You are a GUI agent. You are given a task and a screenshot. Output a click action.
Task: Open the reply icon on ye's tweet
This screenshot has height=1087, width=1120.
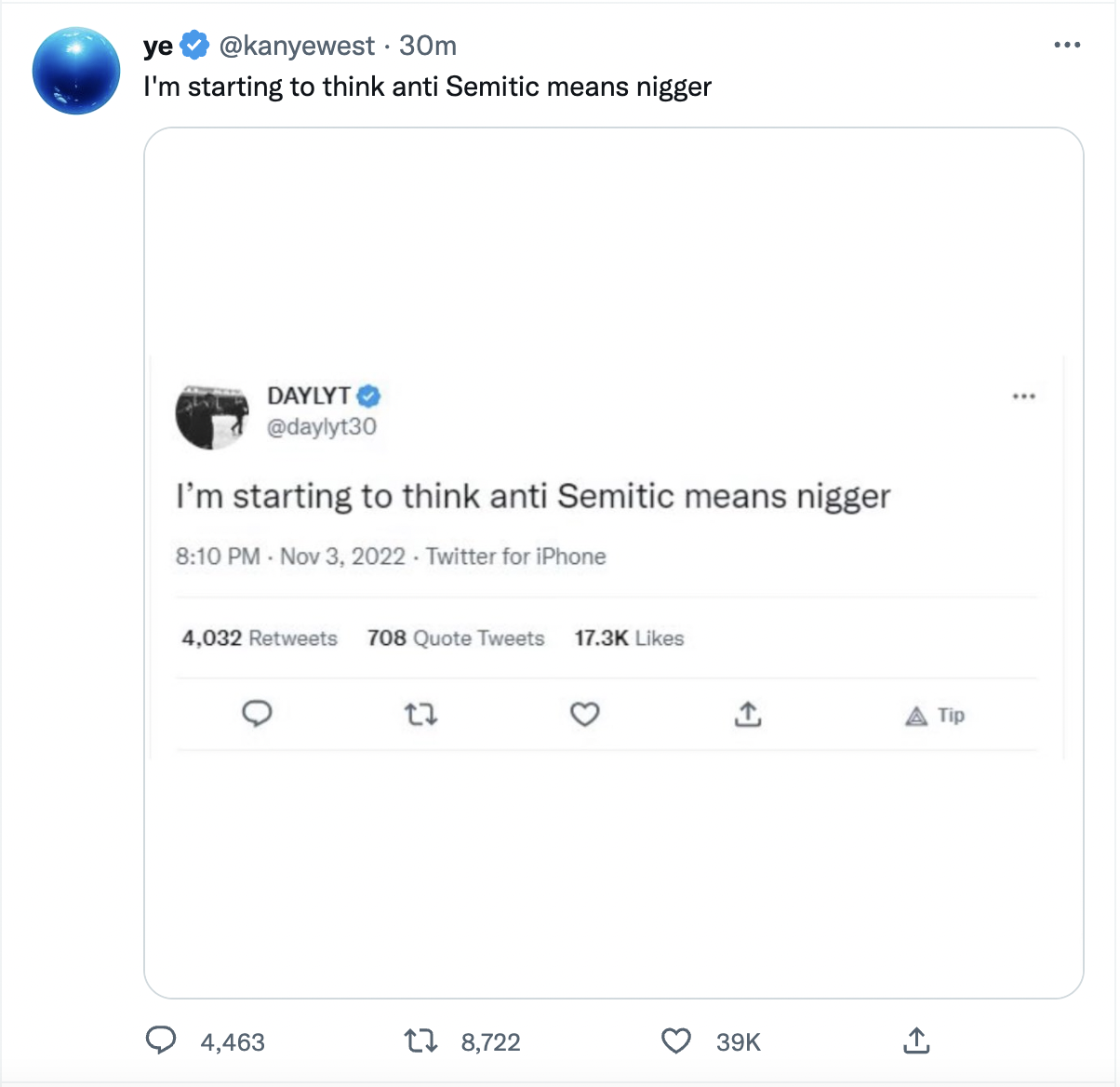click(x=160, y=1041)
